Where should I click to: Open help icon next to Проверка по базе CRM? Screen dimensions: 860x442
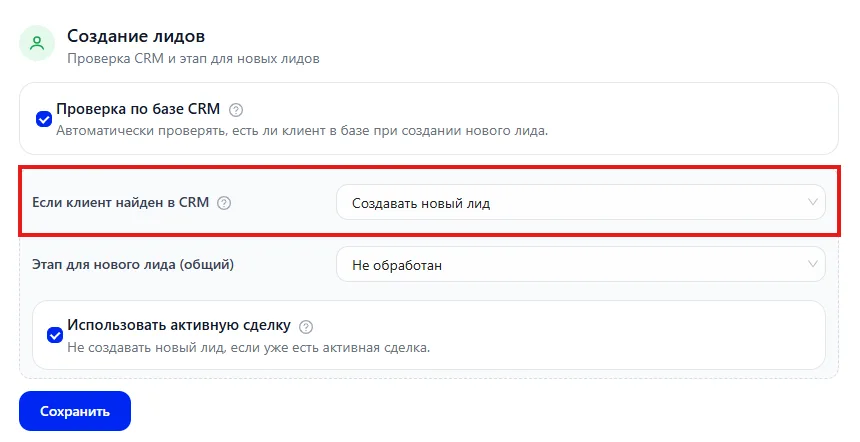click(x=236, y=110)
